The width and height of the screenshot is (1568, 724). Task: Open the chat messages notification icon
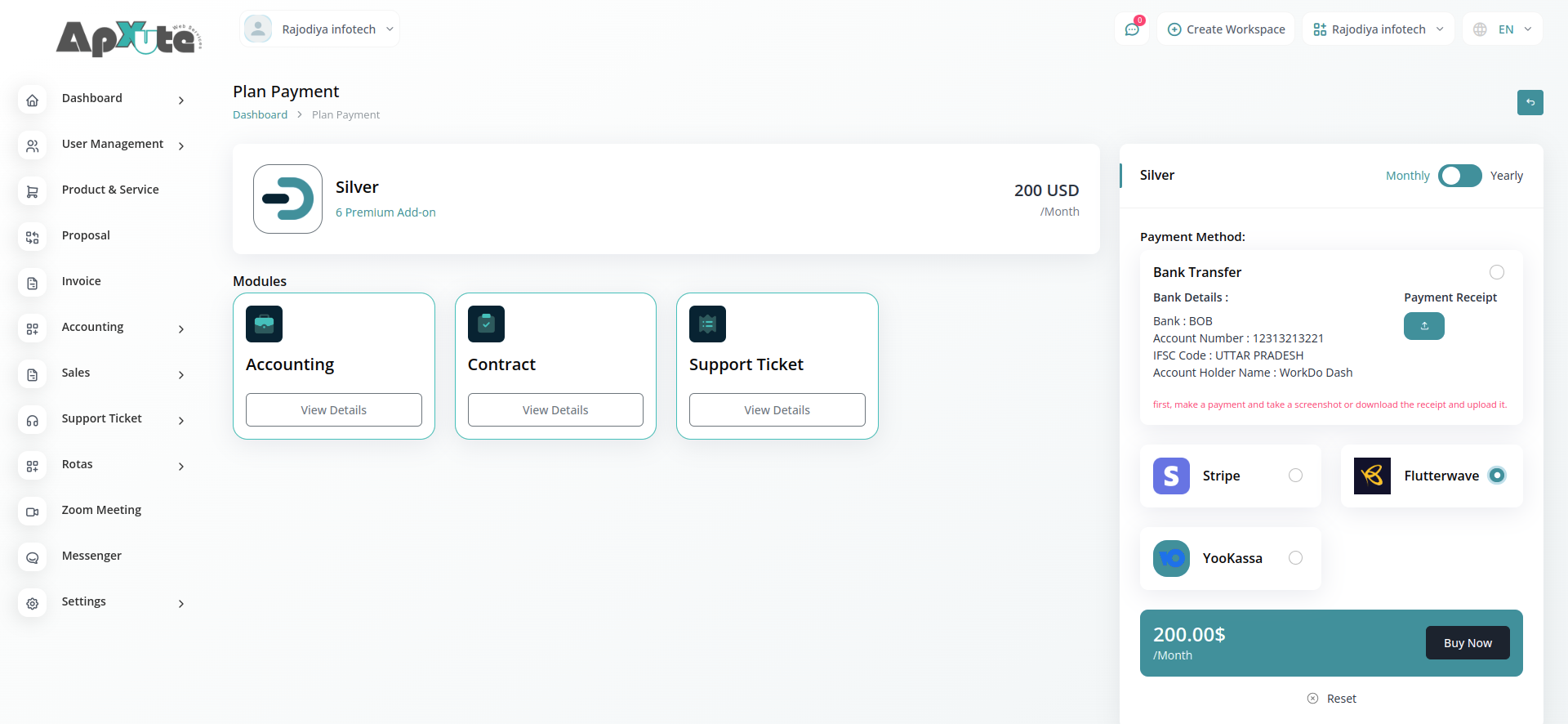coord(1132,29)
